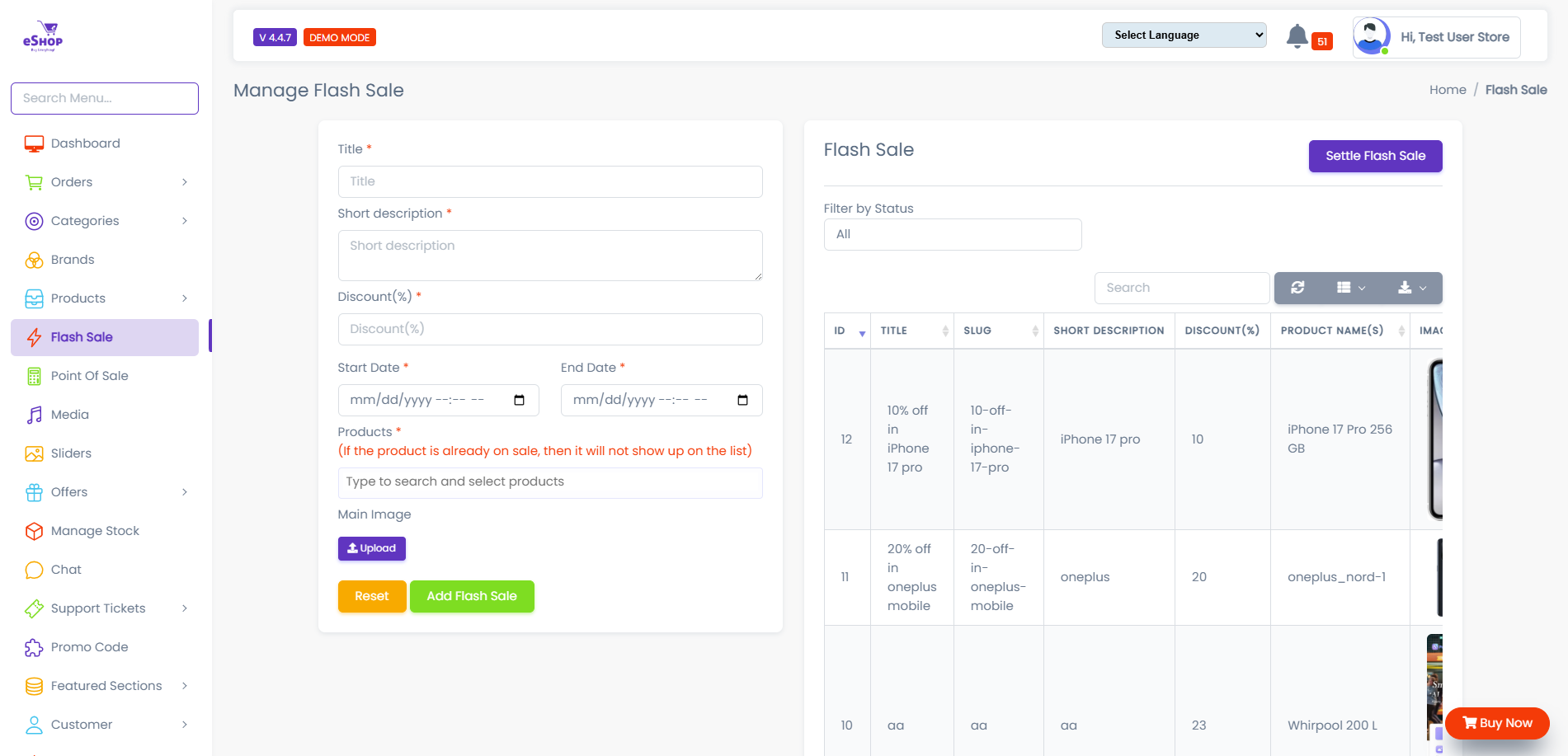The image size is (1568, 756).
Task: Click the Point Of Sale calculator icon
Action: click(x=34, y=376)
